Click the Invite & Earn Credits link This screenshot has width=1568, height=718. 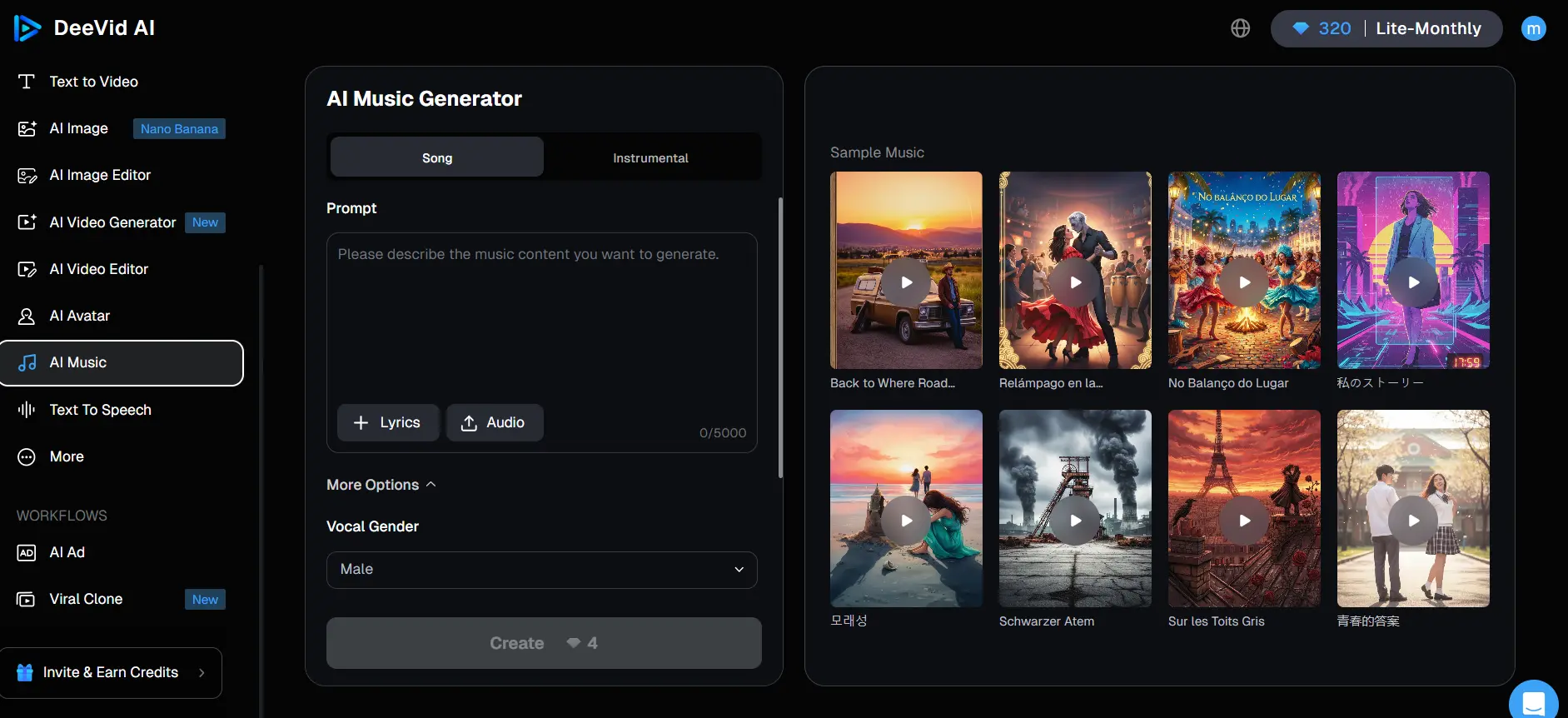[x=111, y=672]
